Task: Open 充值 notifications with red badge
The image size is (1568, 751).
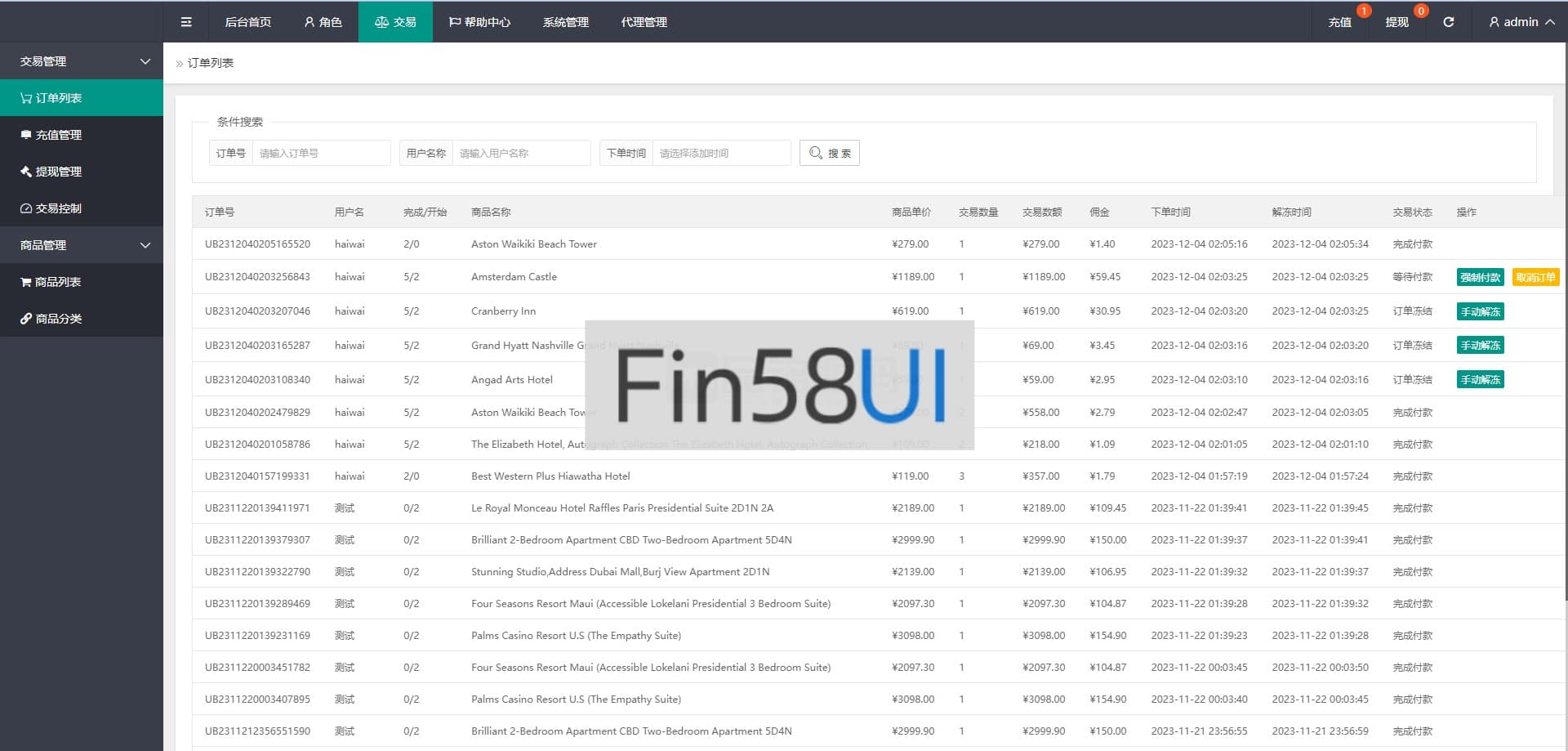Action: [x=1340, y=22]
